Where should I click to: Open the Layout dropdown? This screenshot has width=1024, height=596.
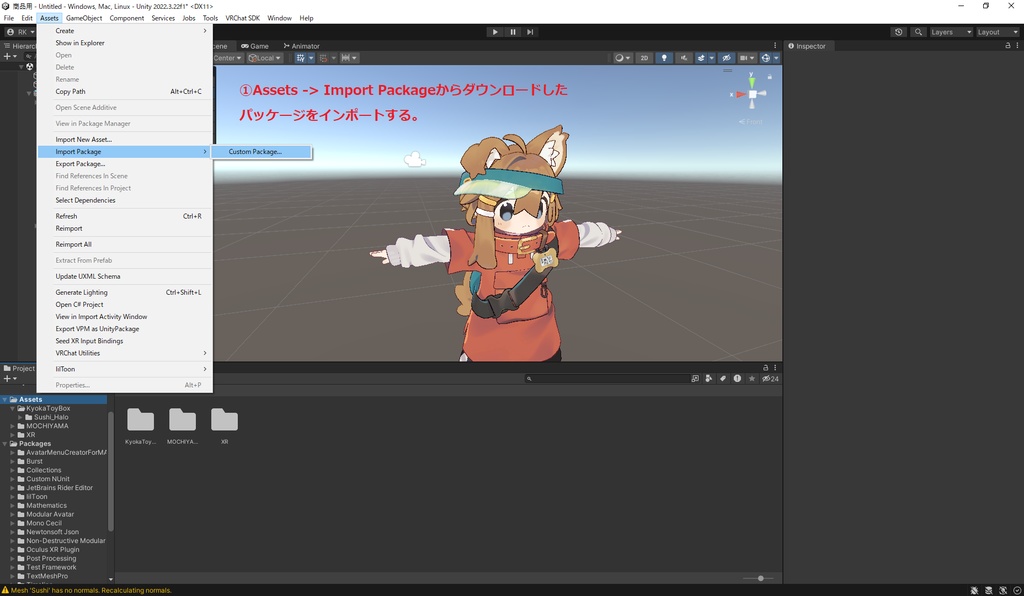pos(997,32)
